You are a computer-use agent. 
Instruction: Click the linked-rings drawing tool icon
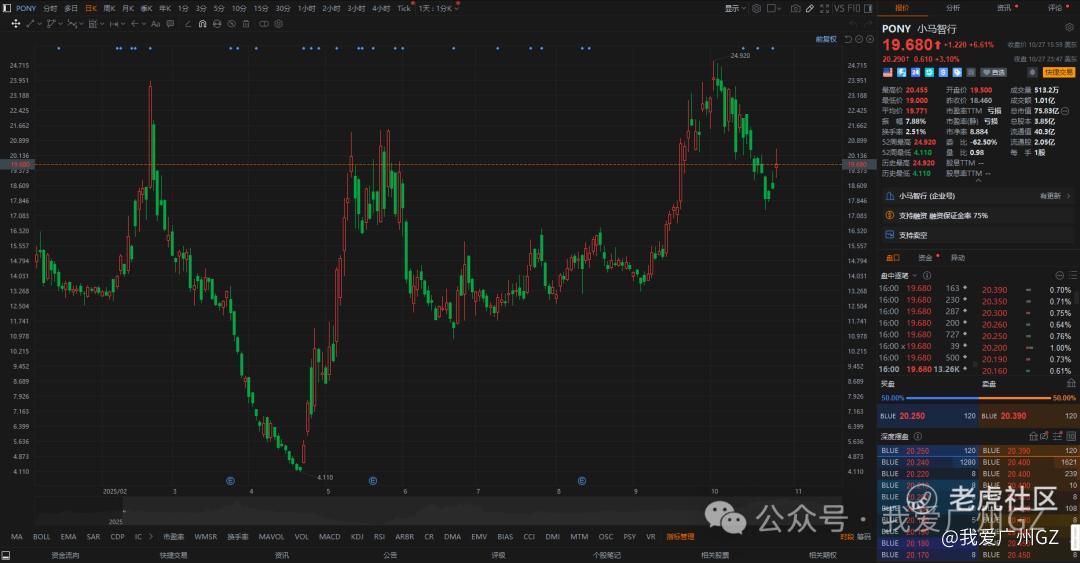pyautogui.click(x=264, y=23)
